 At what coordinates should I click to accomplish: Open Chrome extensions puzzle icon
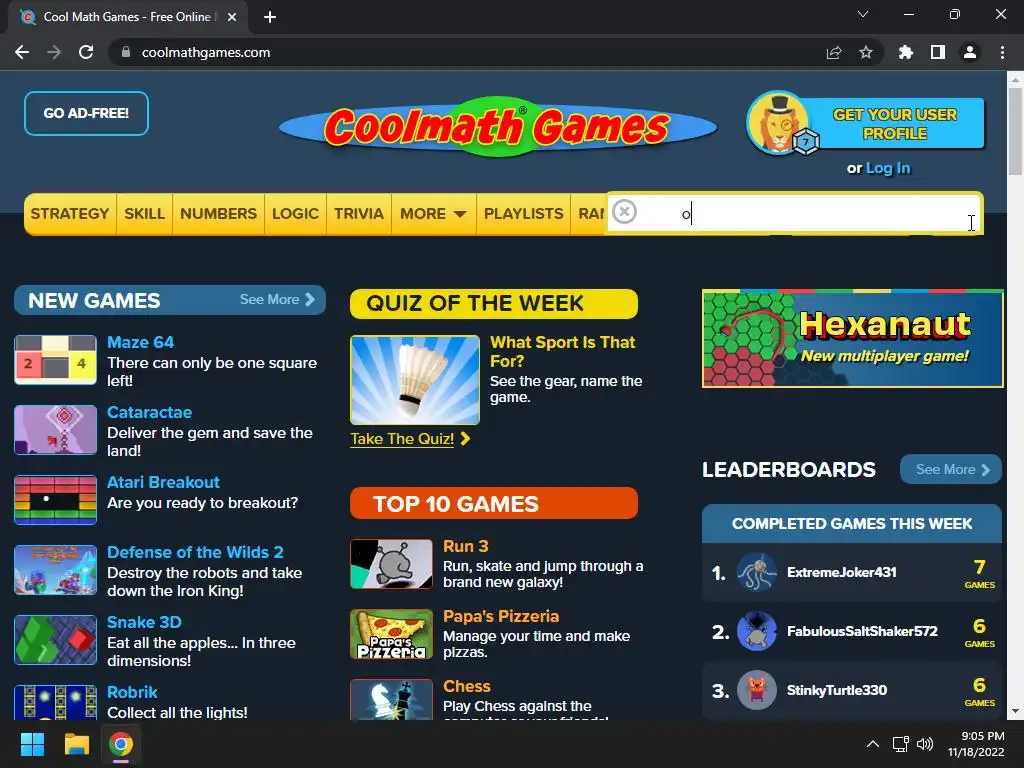tap(906, 52)
